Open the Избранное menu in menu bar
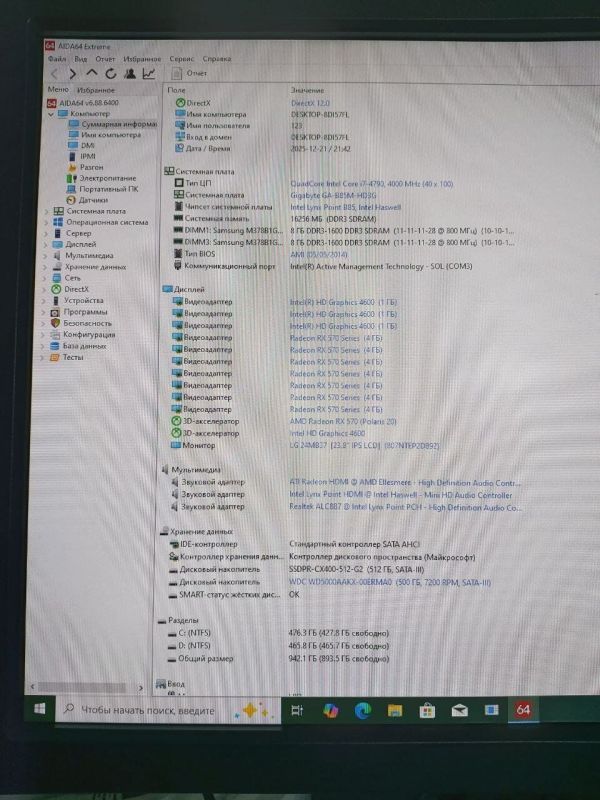The width and height of the screenshot is (600, 800). [x=144, y=59]
